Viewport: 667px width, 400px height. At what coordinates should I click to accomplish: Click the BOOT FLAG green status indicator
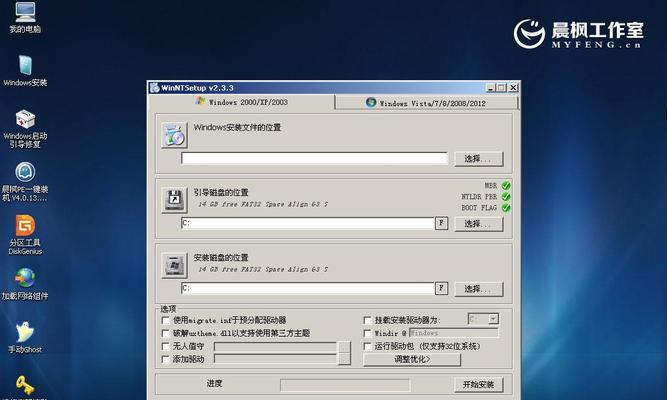506,208
